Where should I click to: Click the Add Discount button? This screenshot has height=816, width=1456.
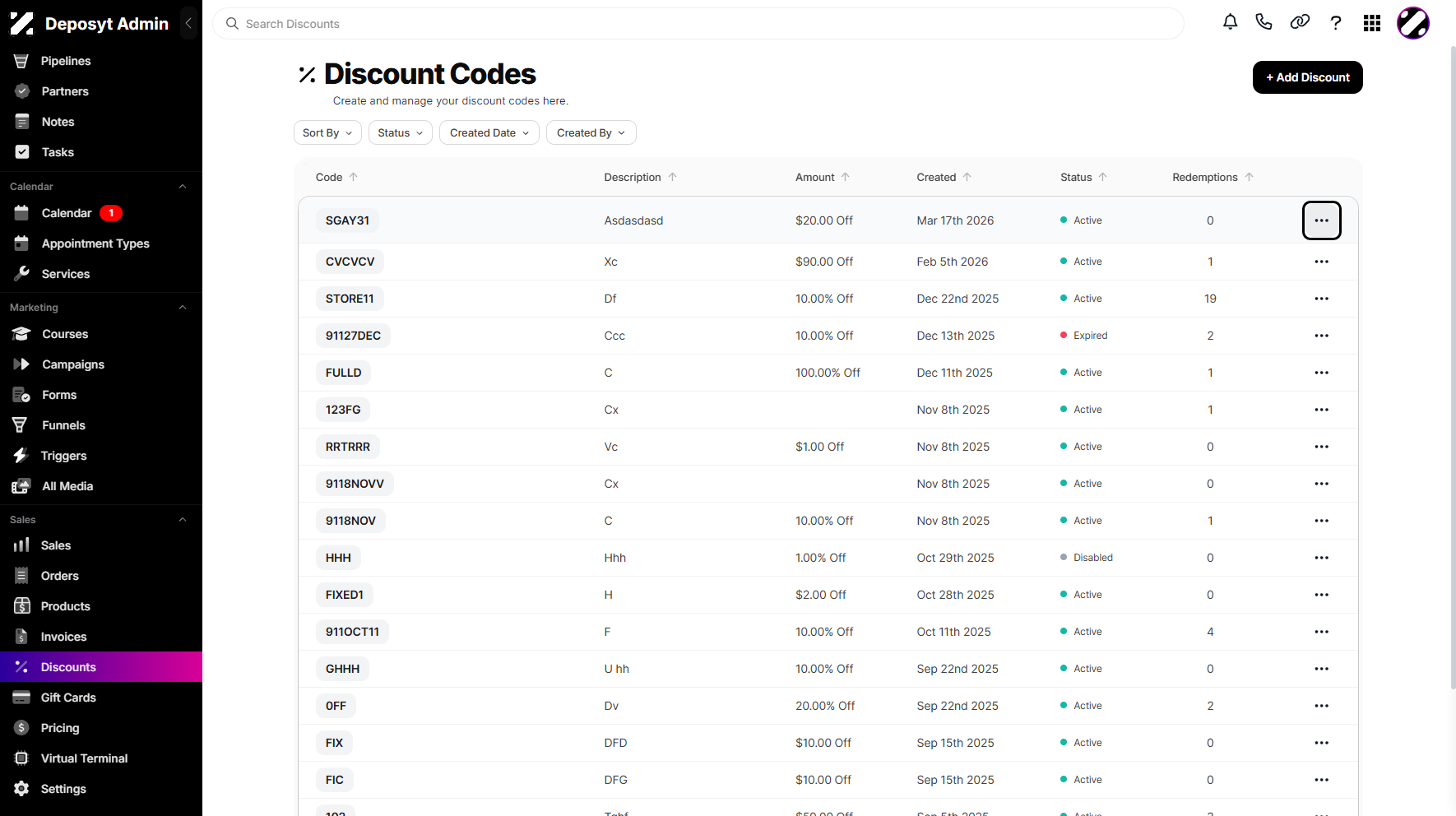pos(1308,77)
